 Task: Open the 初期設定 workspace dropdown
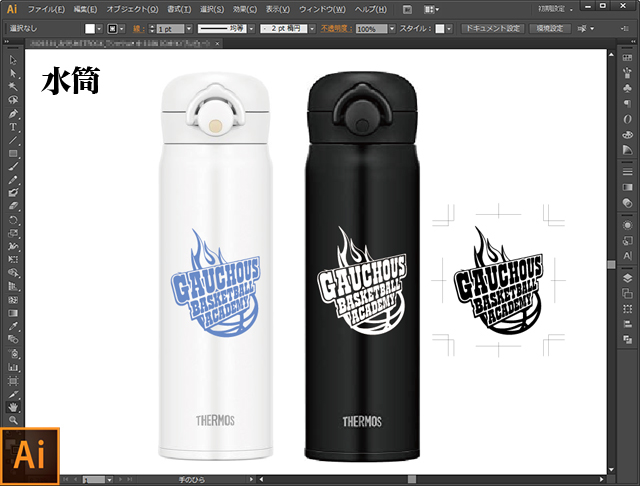(x=555, y=9)
